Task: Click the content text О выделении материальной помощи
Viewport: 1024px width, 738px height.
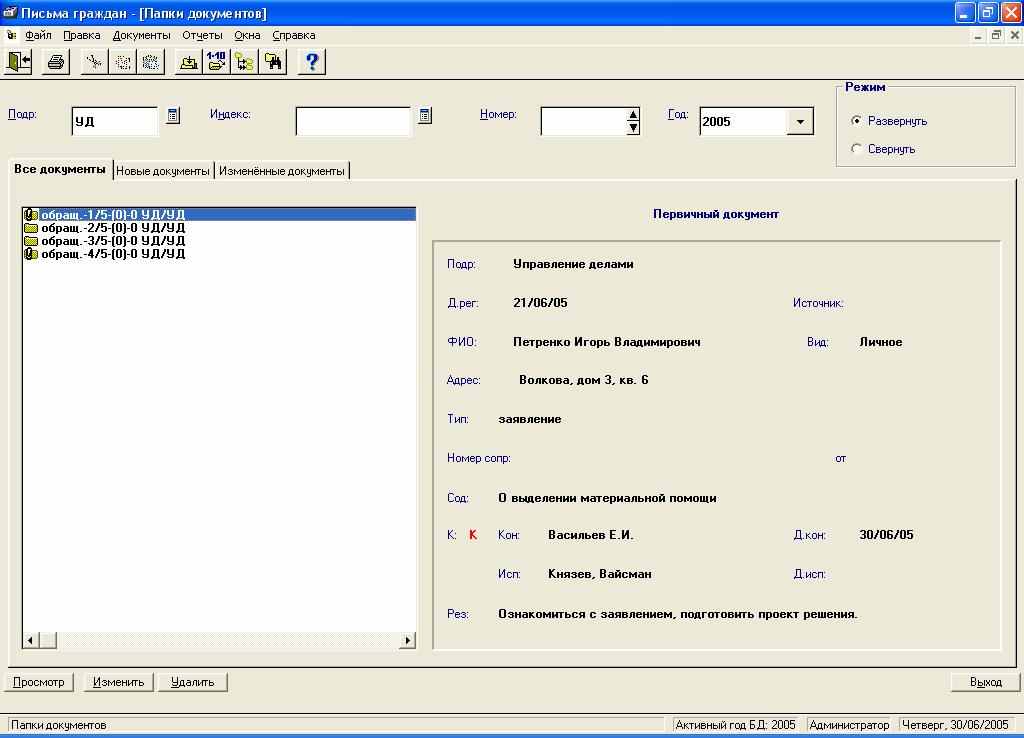Action: pyautogui.click(x=607, y=498)
